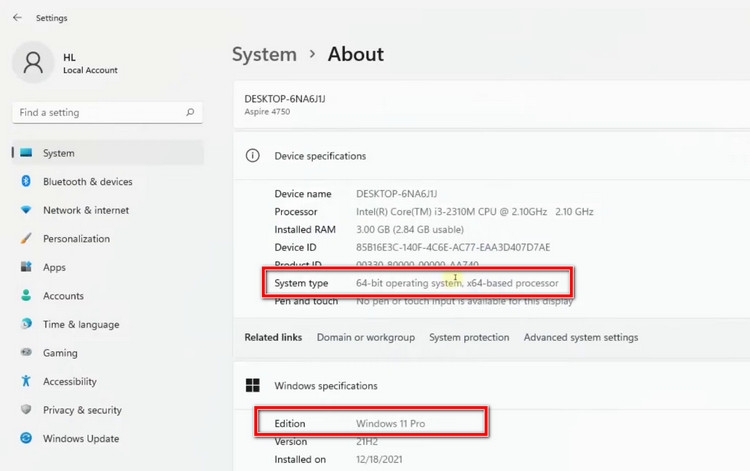The width and height of the screenshot is (750, 471).
Task: Click the Windows 11 Pro edition value
Action: pyautogui.click(x=390, y=424)
